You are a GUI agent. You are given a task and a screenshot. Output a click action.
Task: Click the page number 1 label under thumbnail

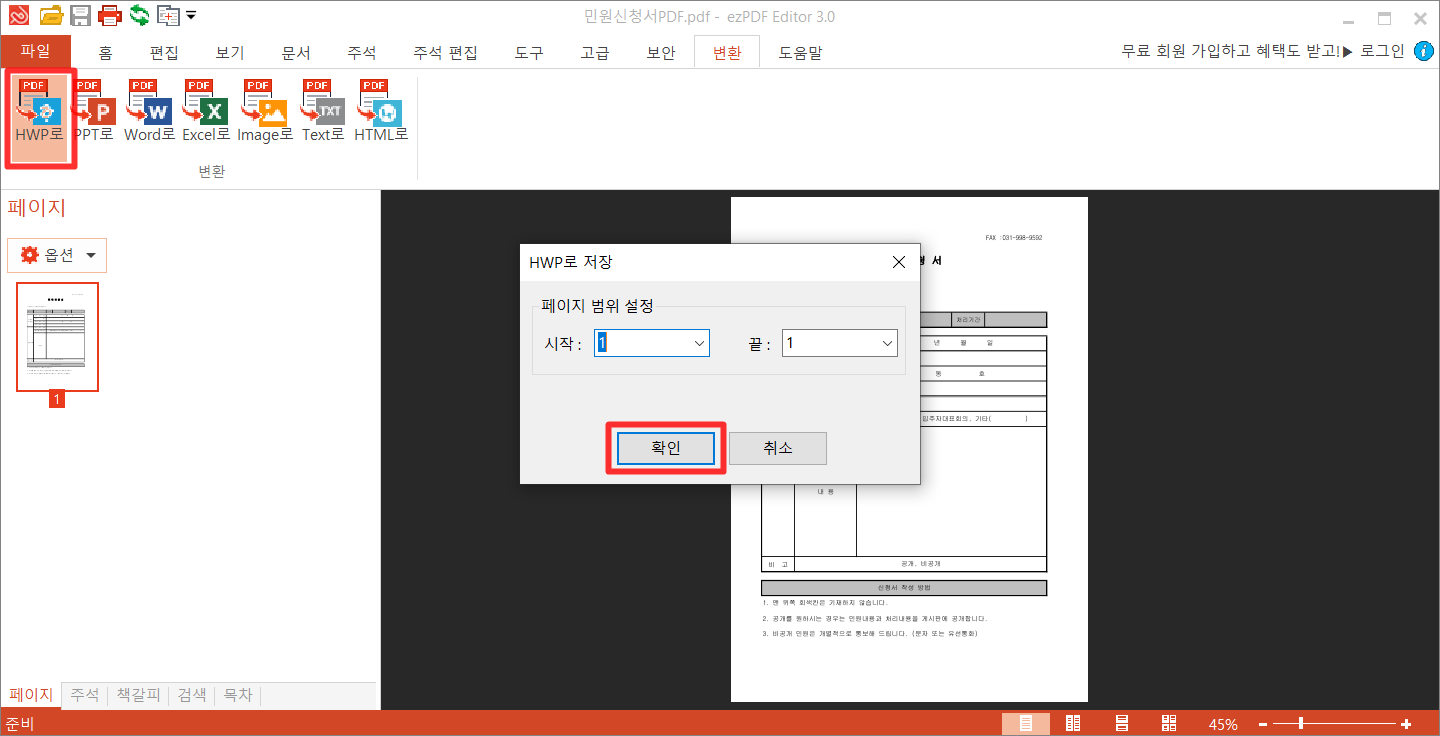pos(57,399)
